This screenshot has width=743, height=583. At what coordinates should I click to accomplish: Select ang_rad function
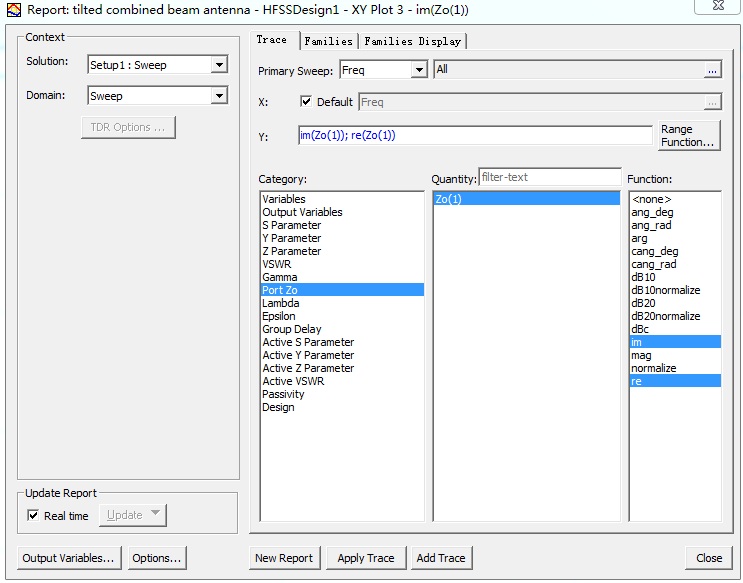(x=675, y=225)
